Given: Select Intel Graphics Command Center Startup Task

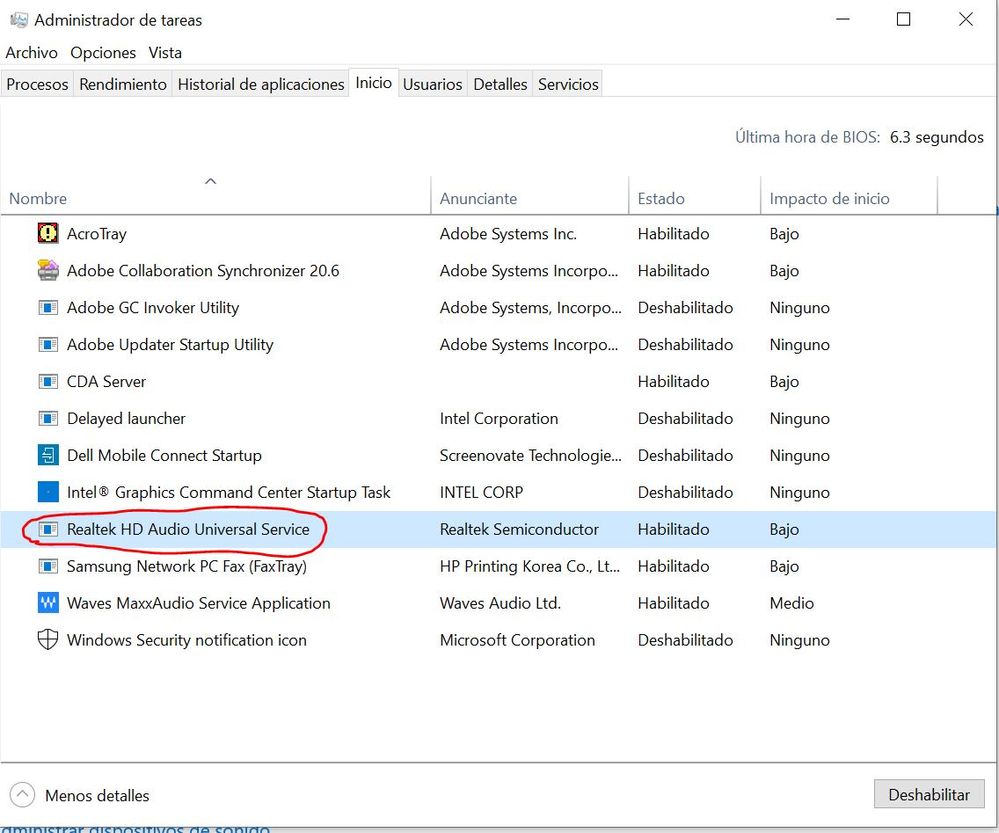Looking at the screenshot, I should (x=229, y=493).
